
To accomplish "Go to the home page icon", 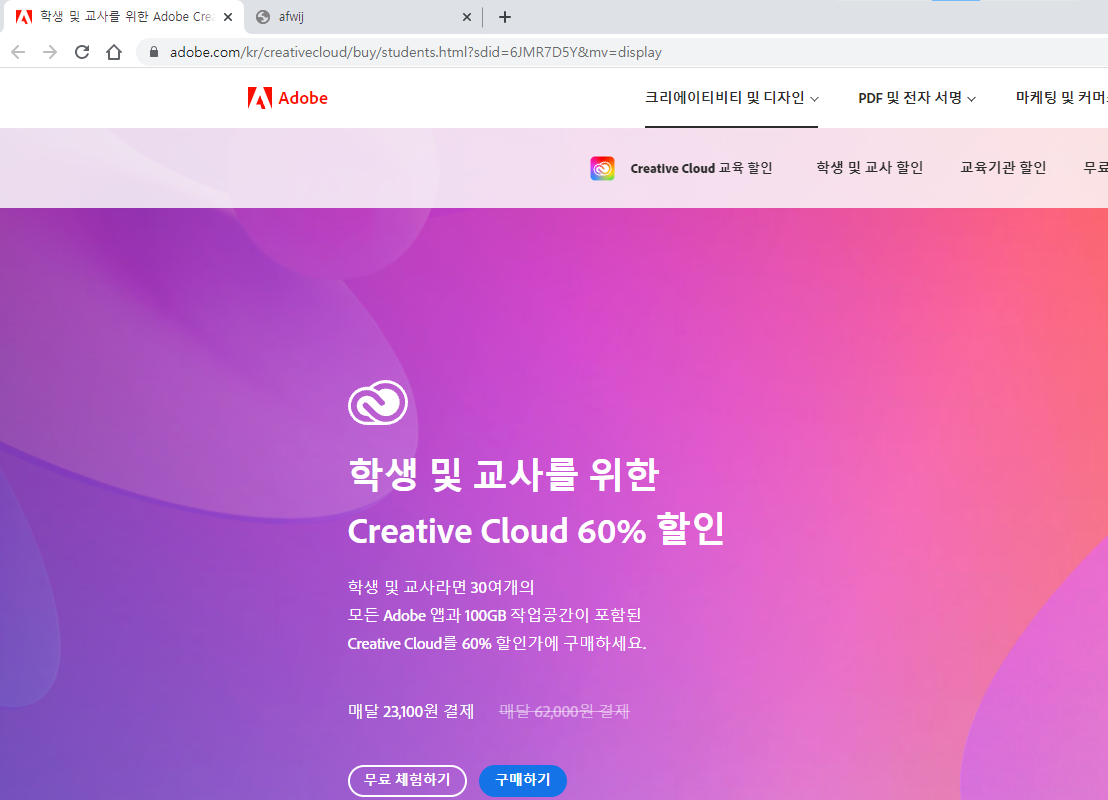I will (114, 52).
